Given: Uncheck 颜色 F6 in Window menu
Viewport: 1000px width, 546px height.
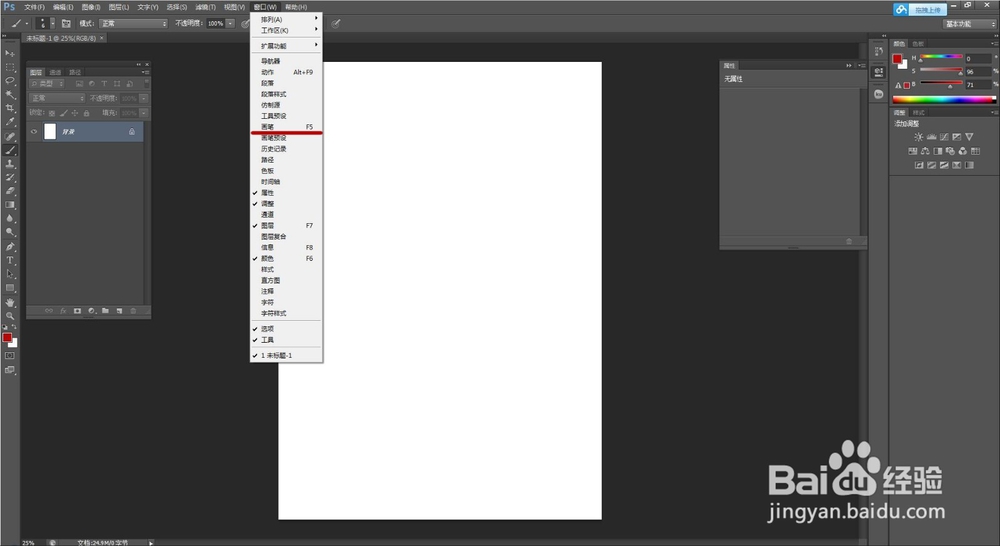Looking at the screenshot, I should pos(286,258).
